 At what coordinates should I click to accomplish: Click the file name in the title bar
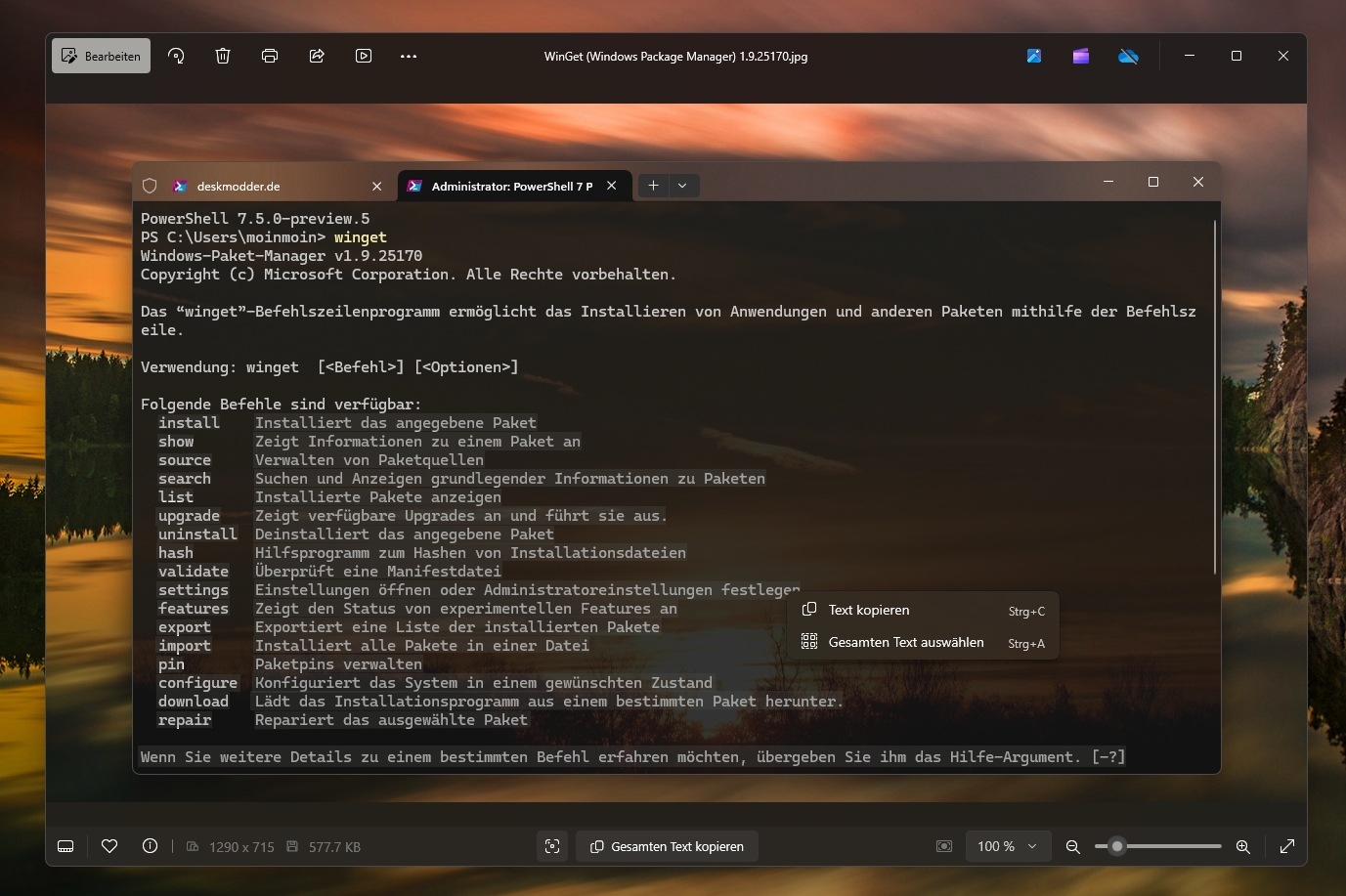(x=675, y=57)
